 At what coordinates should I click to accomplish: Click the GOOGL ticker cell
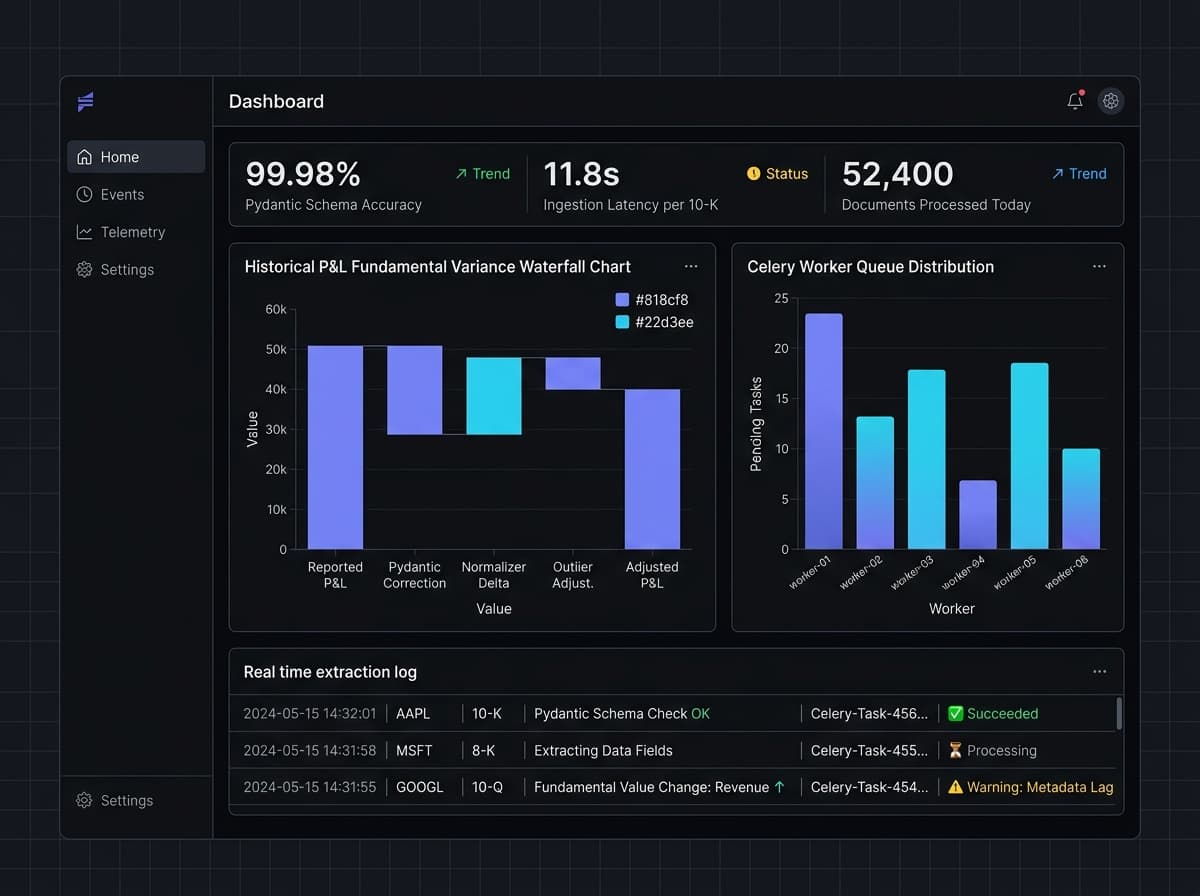(420, 787)
